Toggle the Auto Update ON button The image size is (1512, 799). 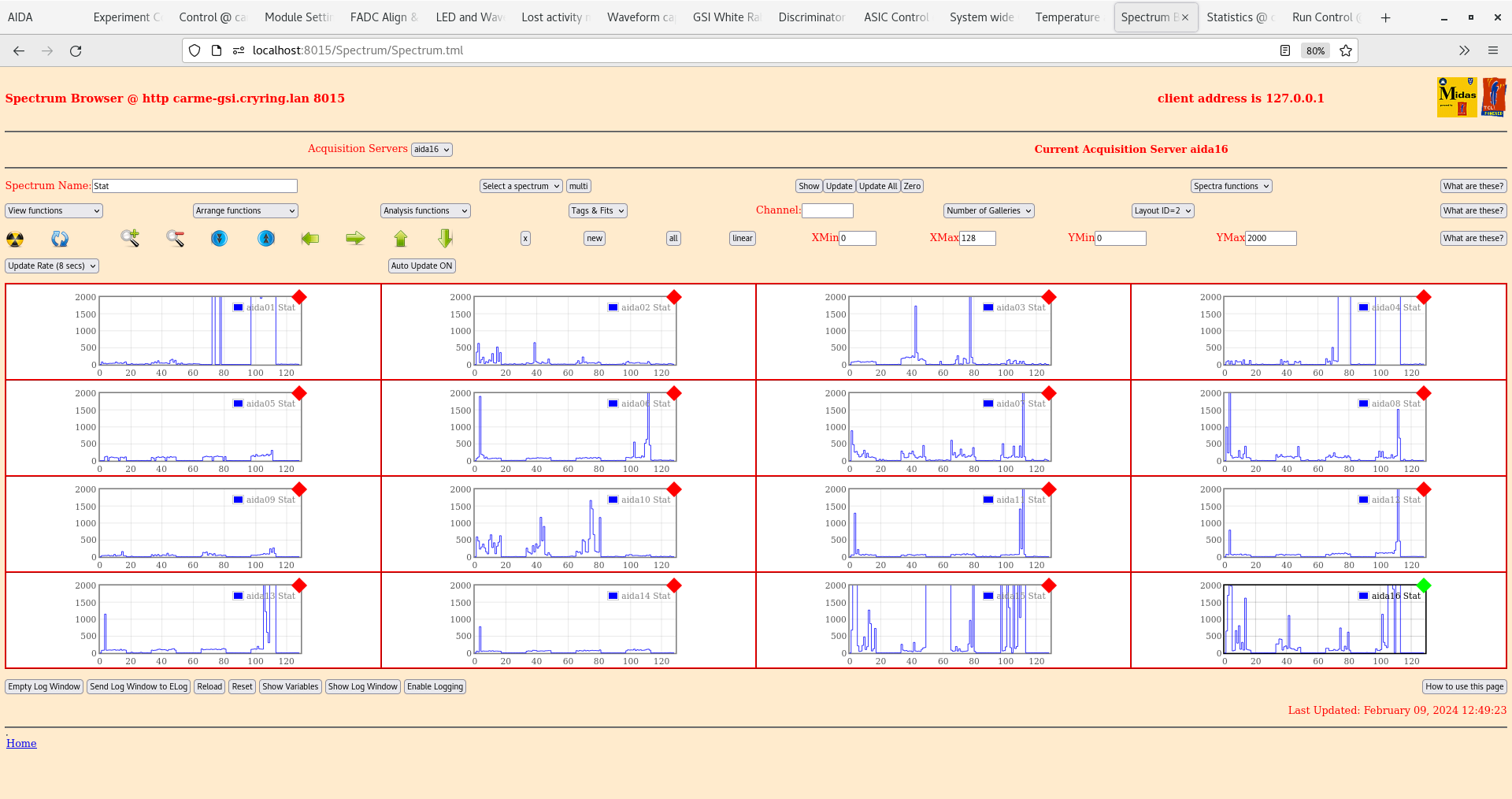(x=421, y=266)
